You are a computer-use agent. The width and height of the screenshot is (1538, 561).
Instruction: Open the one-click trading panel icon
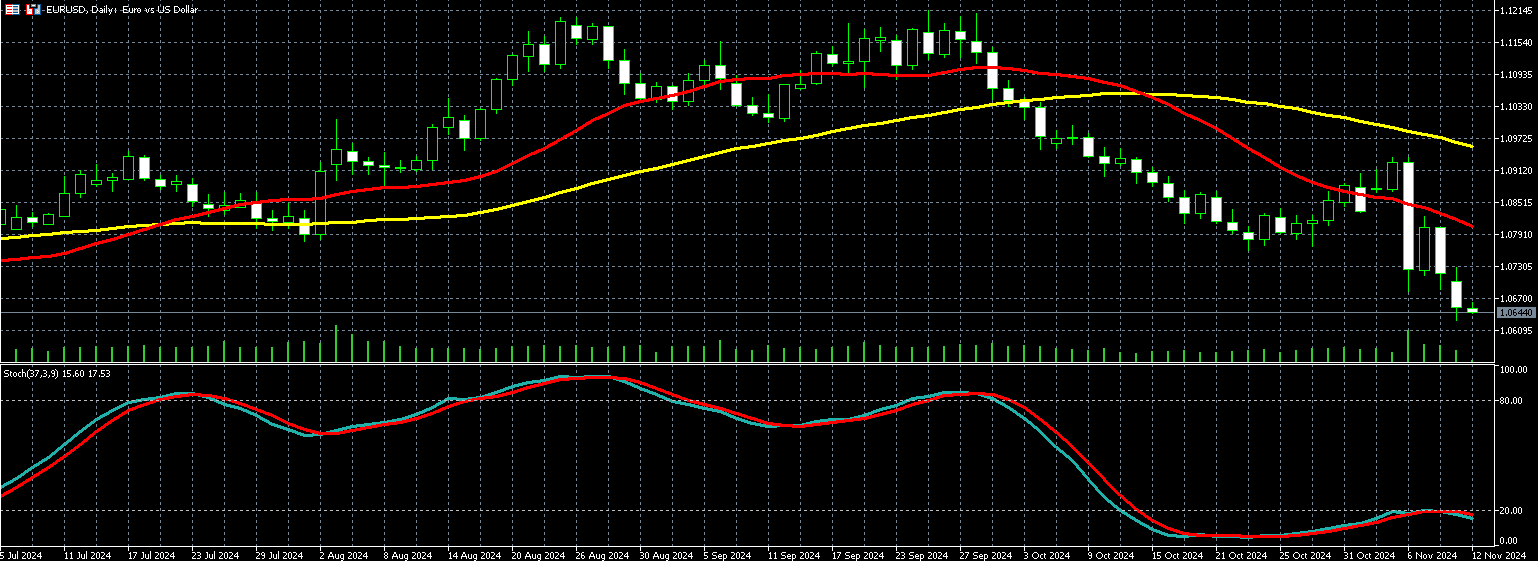pyautogui.click(x=12, y=9)
